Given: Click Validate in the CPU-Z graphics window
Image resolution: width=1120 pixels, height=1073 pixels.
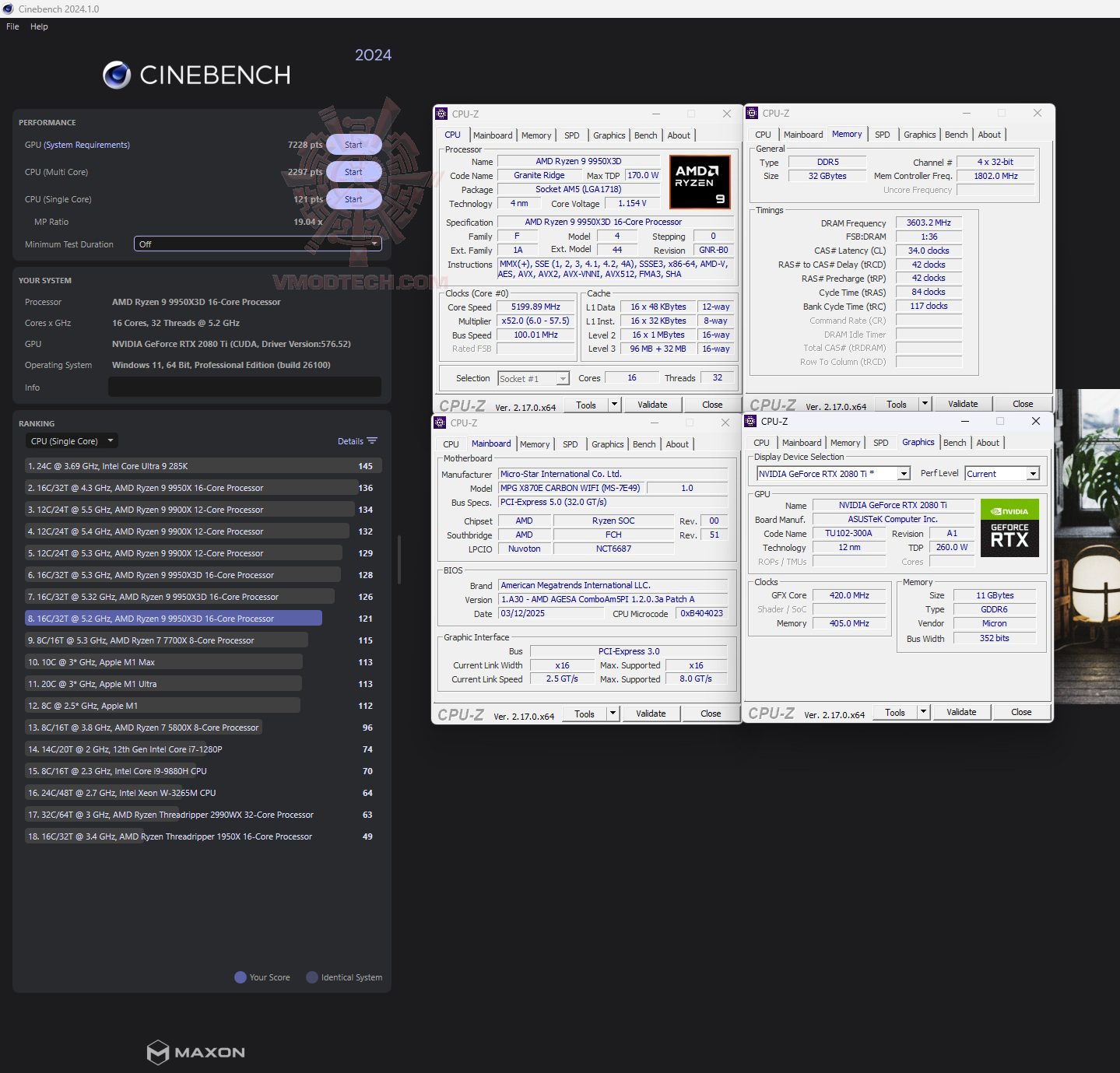Looking at the screenshot, I should point(961,712).
